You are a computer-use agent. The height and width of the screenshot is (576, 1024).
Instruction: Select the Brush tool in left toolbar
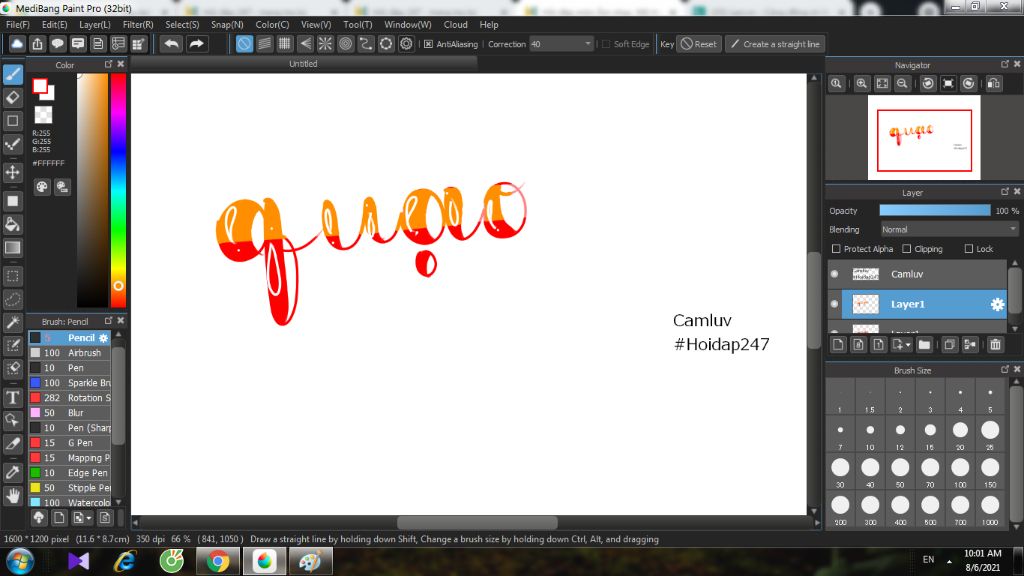tap(12, 74)
